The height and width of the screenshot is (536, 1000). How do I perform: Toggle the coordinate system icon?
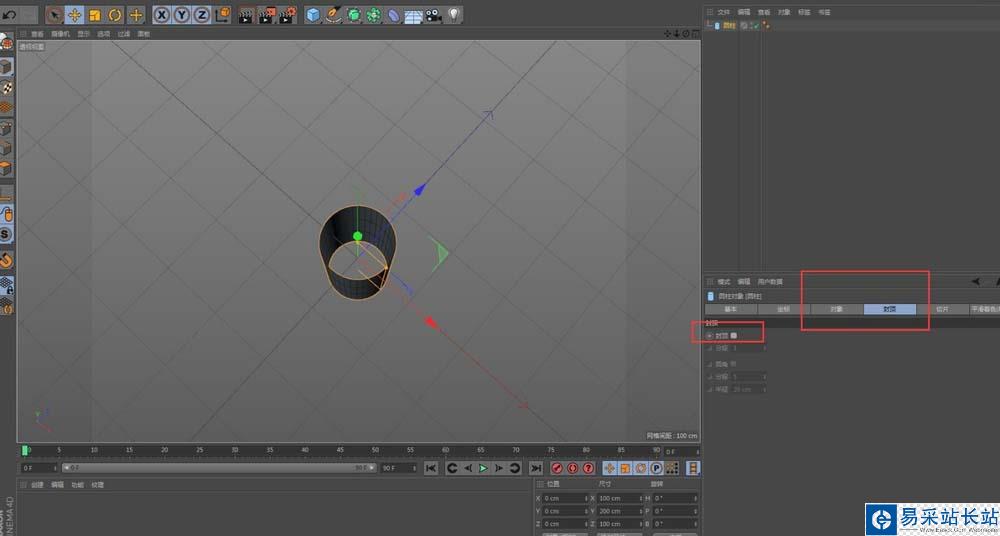(x=223, y=15)
